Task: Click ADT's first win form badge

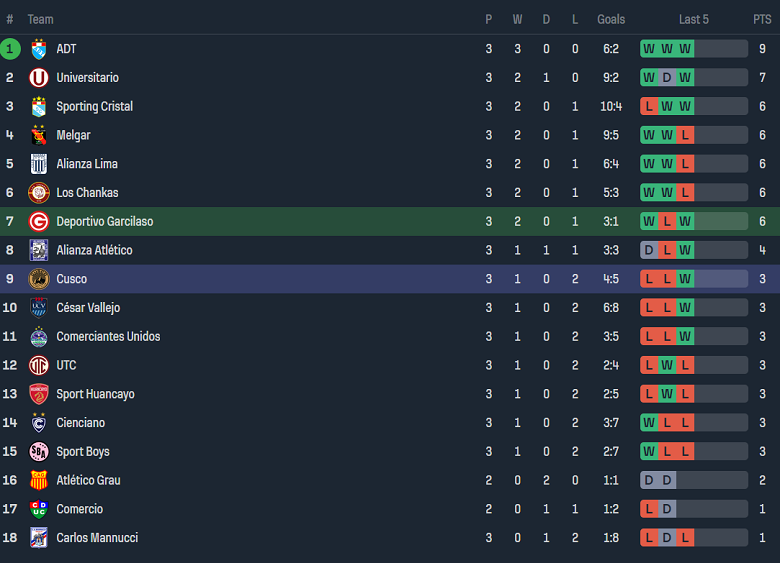Action: [x=649, y=49]
